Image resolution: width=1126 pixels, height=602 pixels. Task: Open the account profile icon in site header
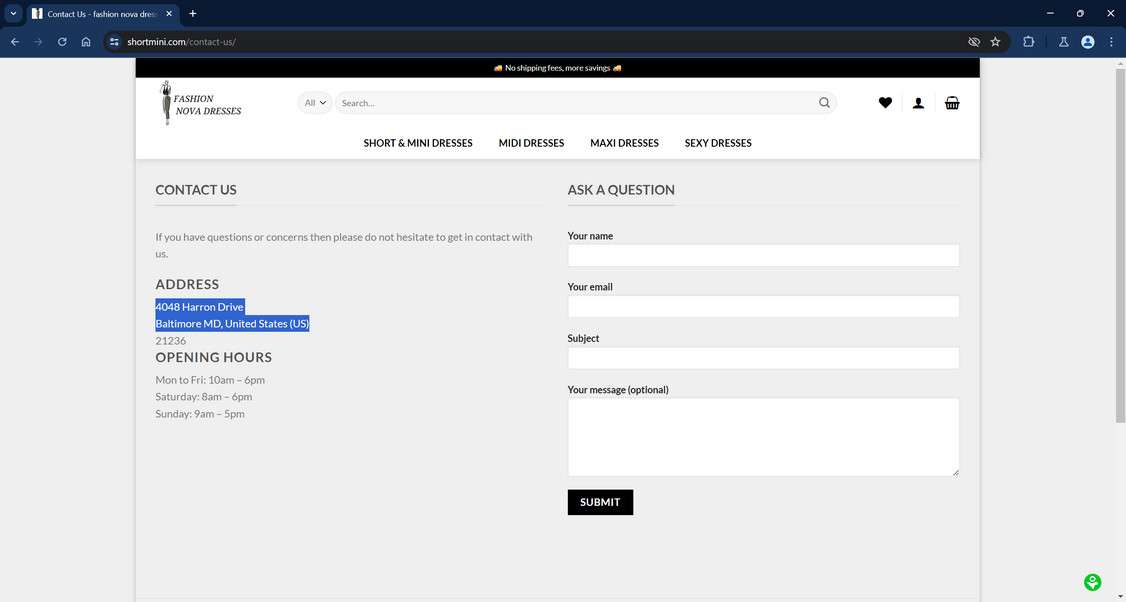click(918, 103)
